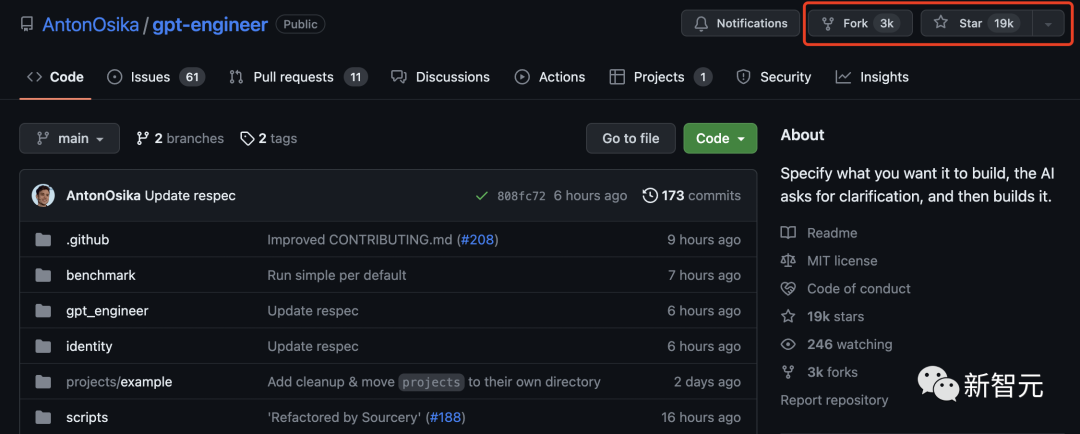View the Insights tab
Image resolution: width=1080 pixels, height=434 pixels.
click(x=872, y=77)
